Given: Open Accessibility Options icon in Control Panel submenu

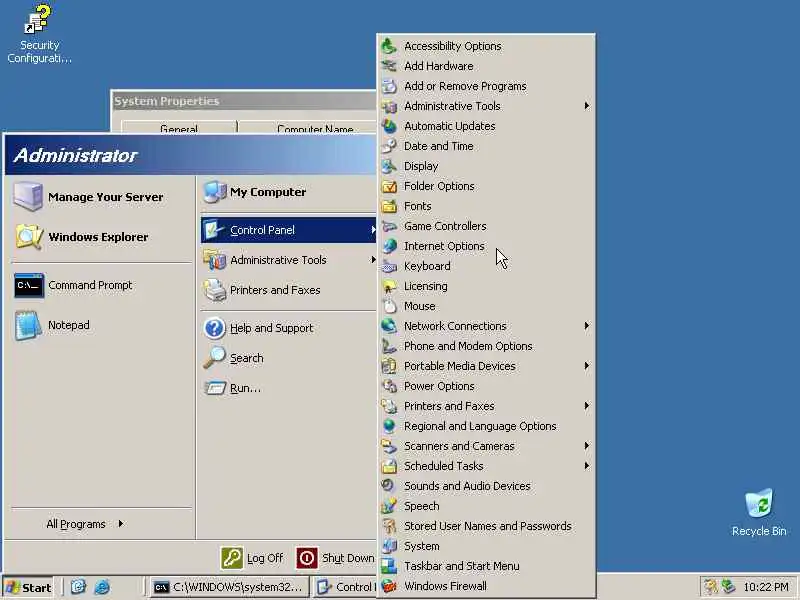Looking at the screenshot, I should tap(389, 46).
